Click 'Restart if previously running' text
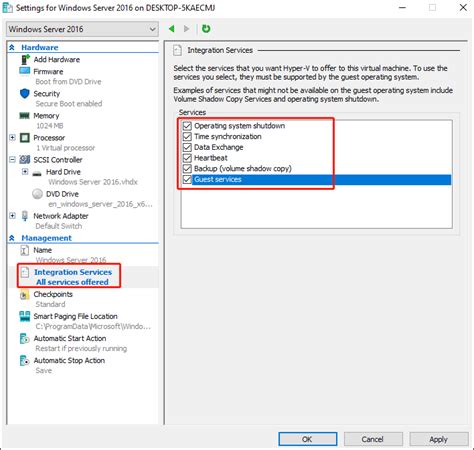 [x=81, y=349]
